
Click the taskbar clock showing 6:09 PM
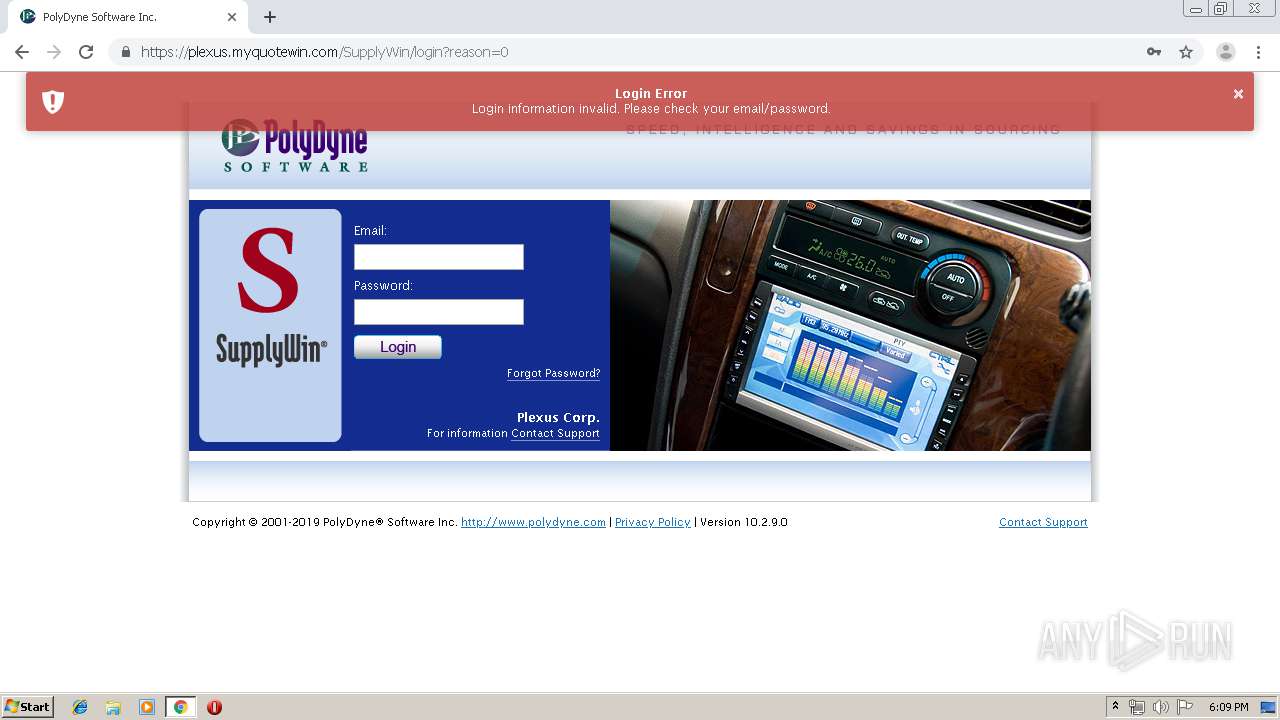[x=1228, y=707]
